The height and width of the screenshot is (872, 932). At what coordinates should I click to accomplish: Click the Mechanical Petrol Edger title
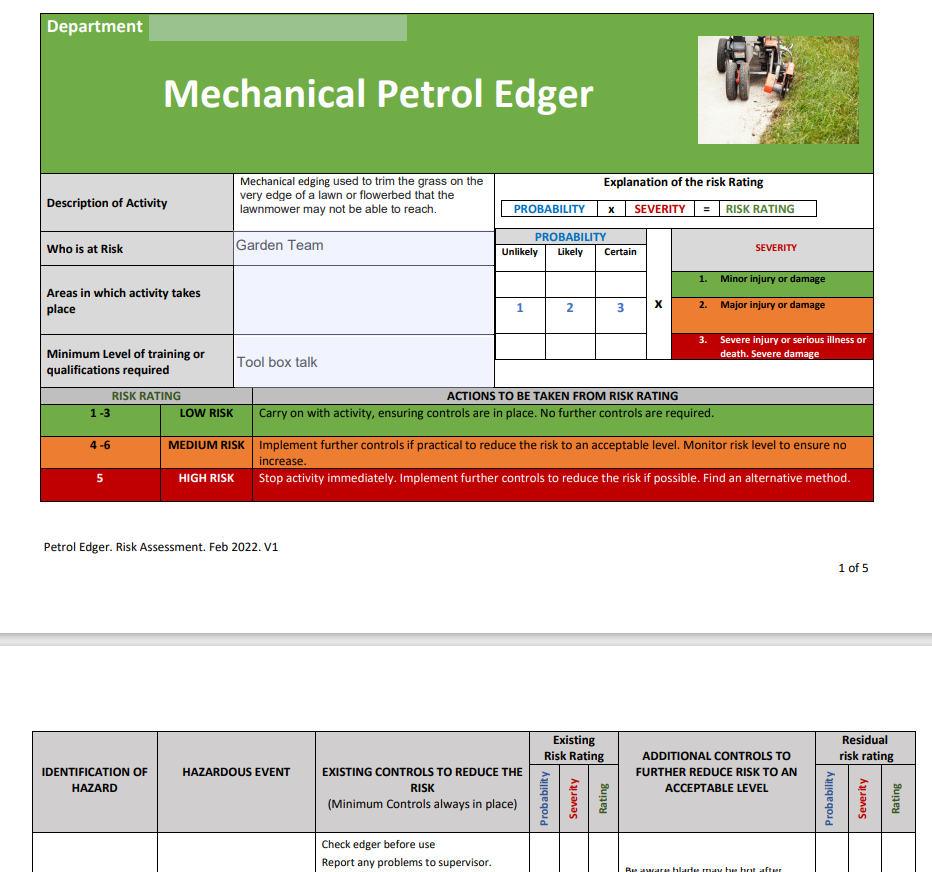point(380,97)
